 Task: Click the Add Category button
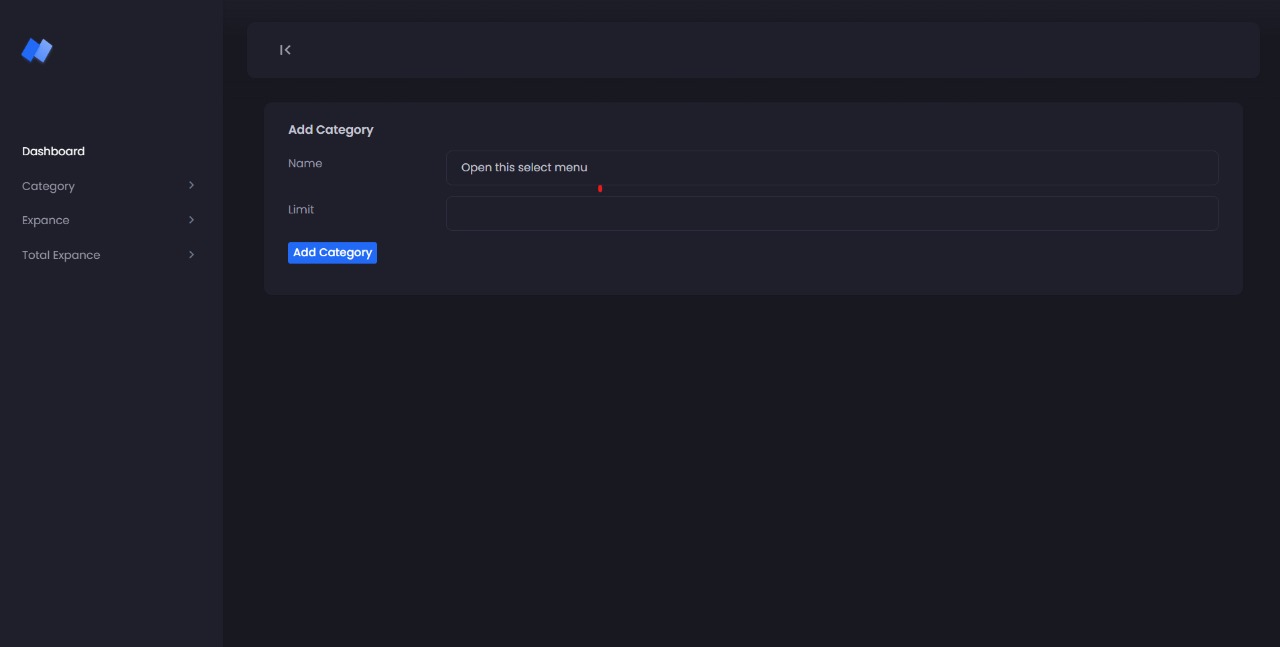click(x=332, y=252)
